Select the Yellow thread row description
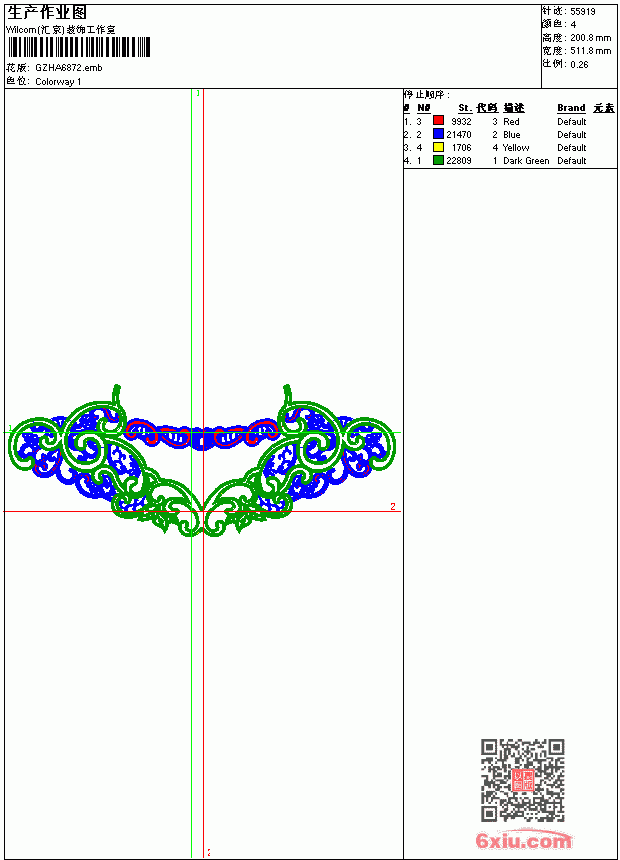The image size is (620, 860). [x=516, y=148]
